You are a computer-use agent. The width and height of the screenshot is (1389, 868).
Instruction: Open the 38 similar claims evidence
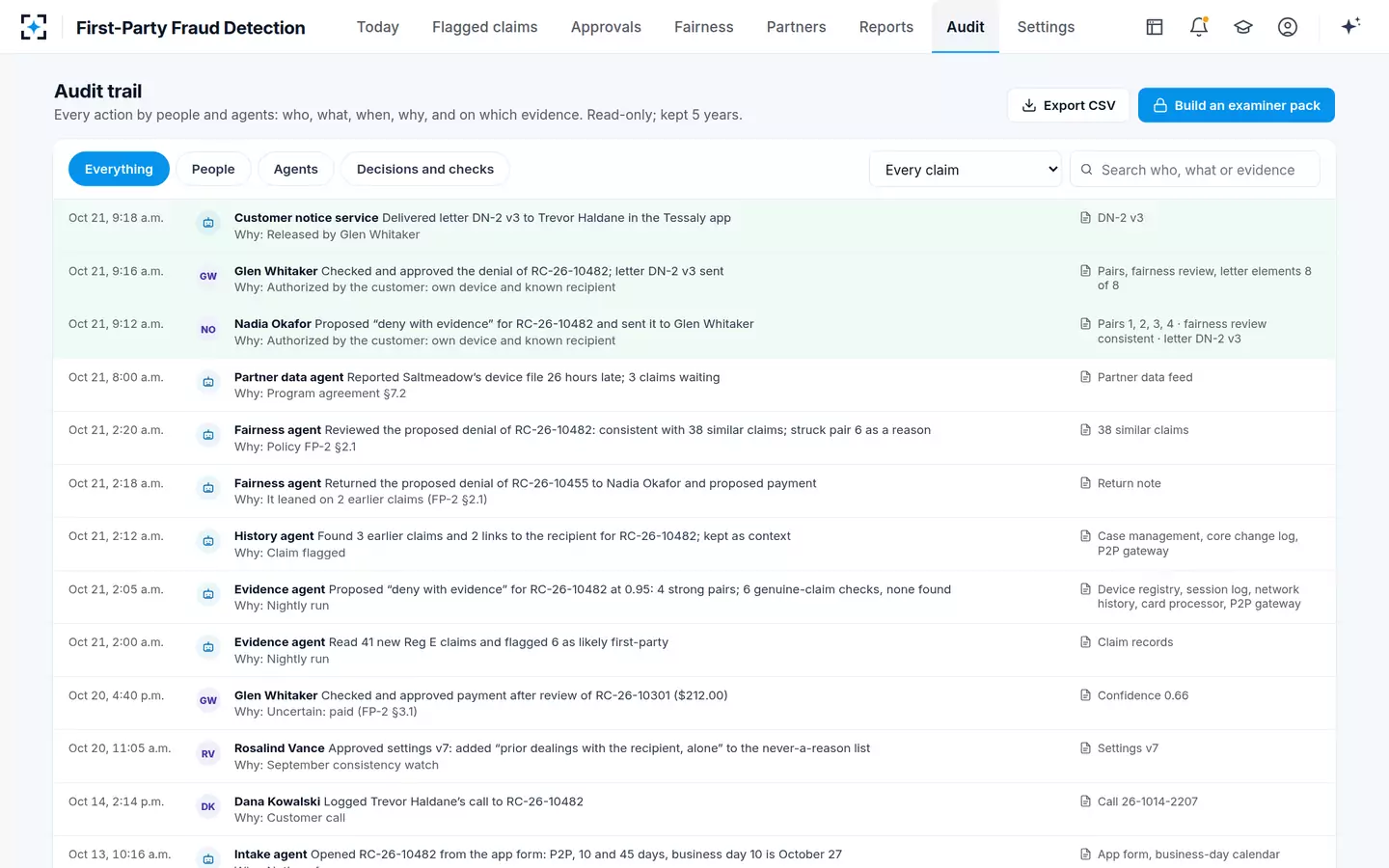point(1143,430)
